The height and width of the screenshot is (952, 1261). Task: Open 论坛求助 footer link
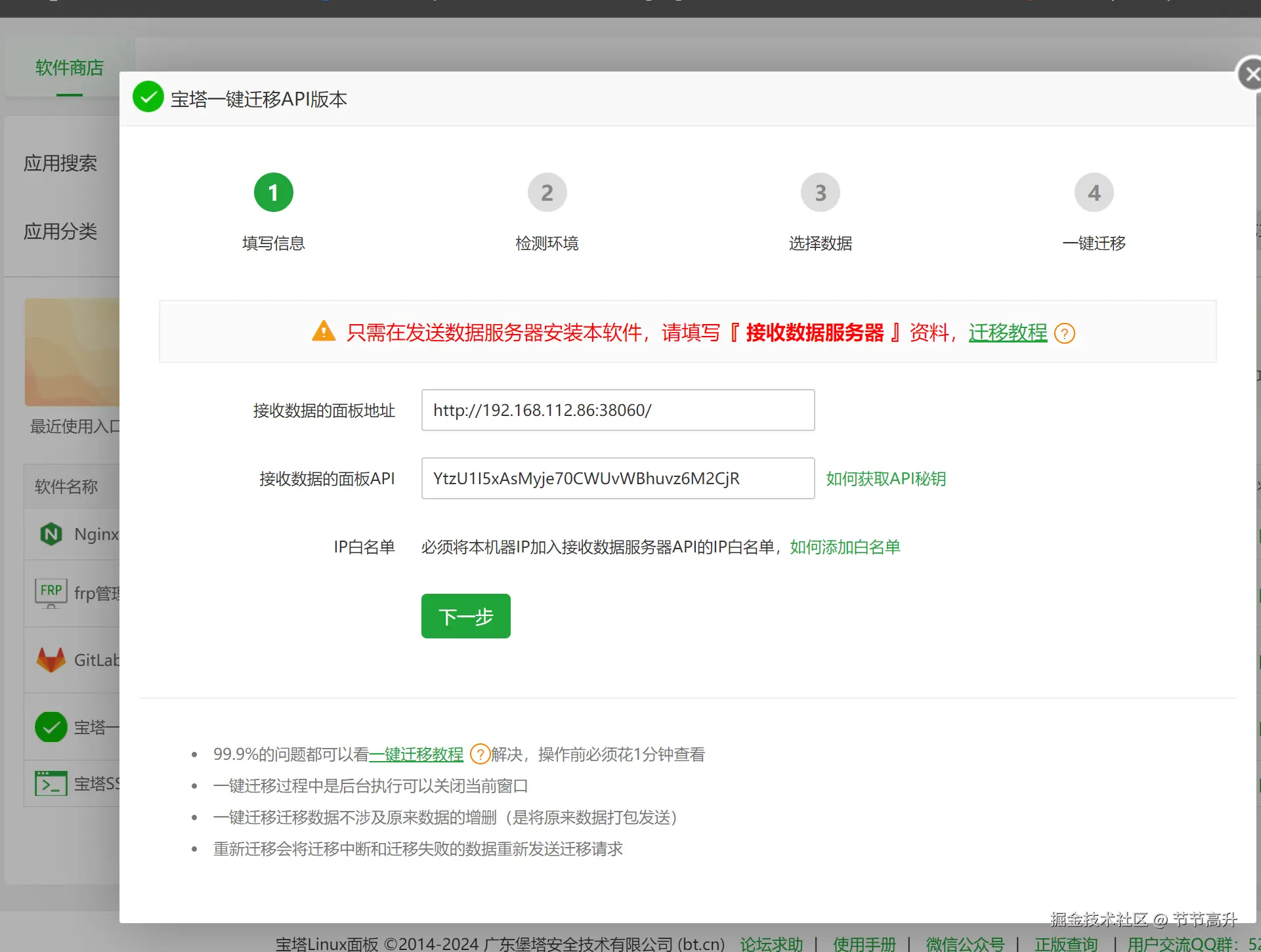tap(771, 943)
